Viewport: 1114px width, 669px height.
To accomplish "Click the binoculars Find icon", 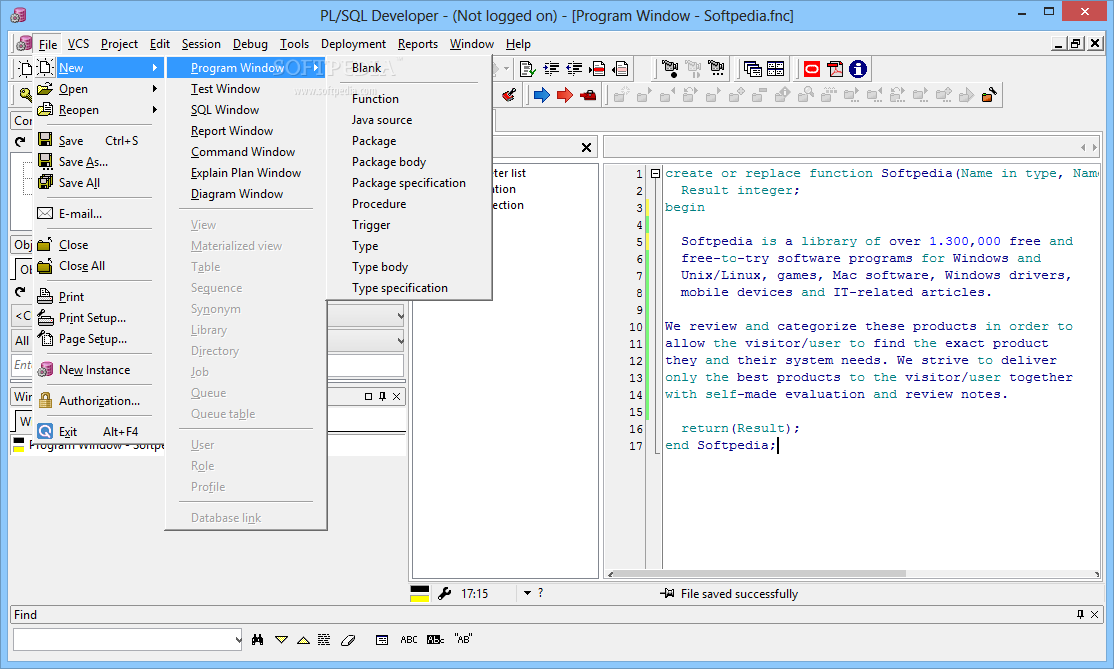I will coord(257,640).
